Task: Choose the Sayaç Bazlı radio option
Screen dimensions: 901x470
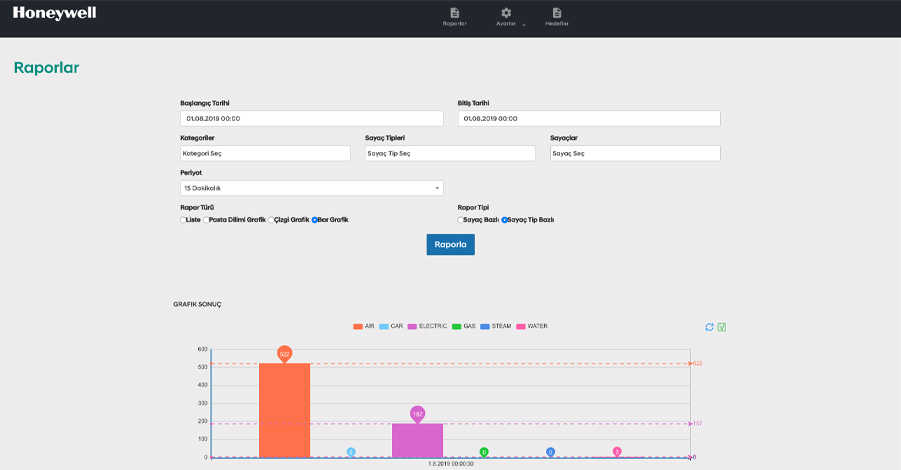Action: (460, 220)
